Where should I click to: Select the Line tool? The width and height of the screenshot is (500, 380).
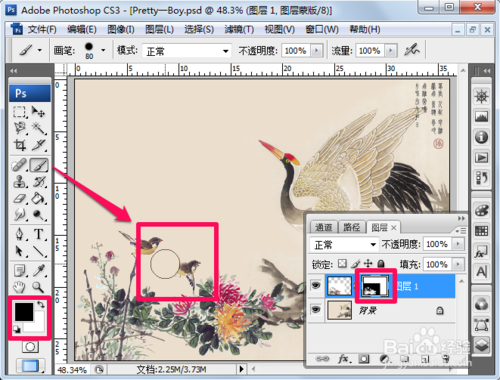[38, 251]
